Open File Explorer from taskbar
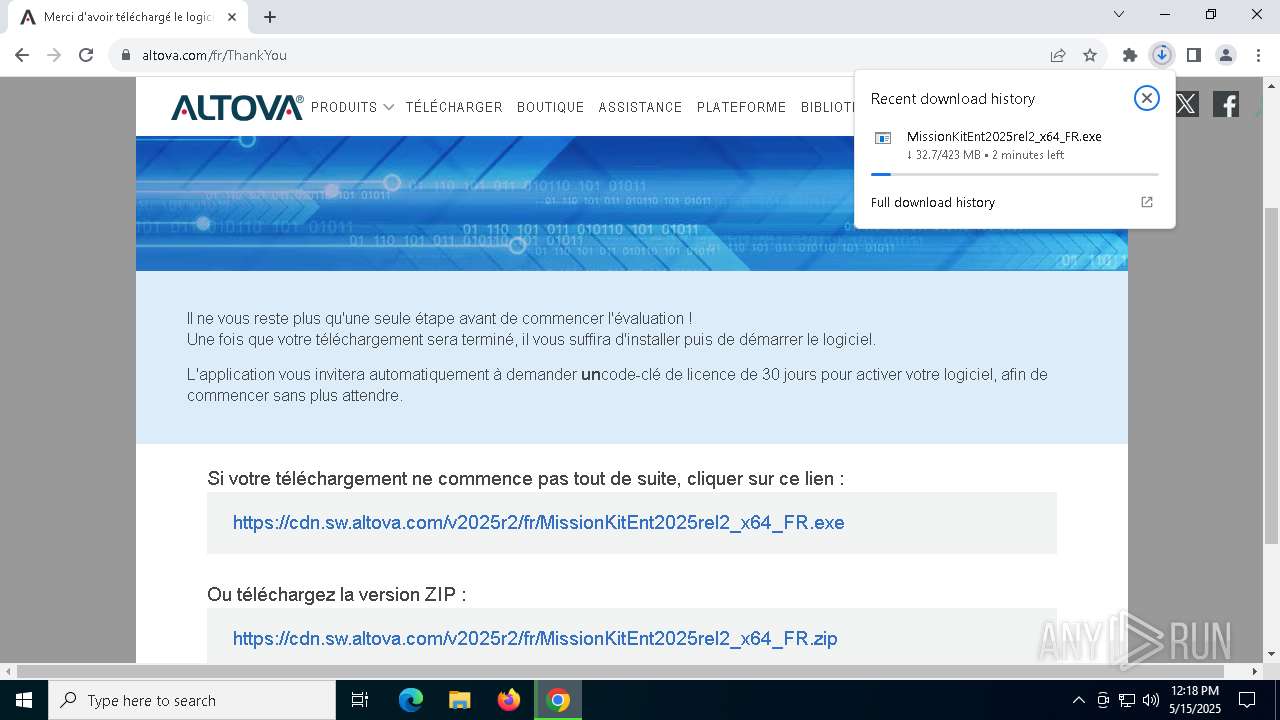 click(x=459, y=700)
